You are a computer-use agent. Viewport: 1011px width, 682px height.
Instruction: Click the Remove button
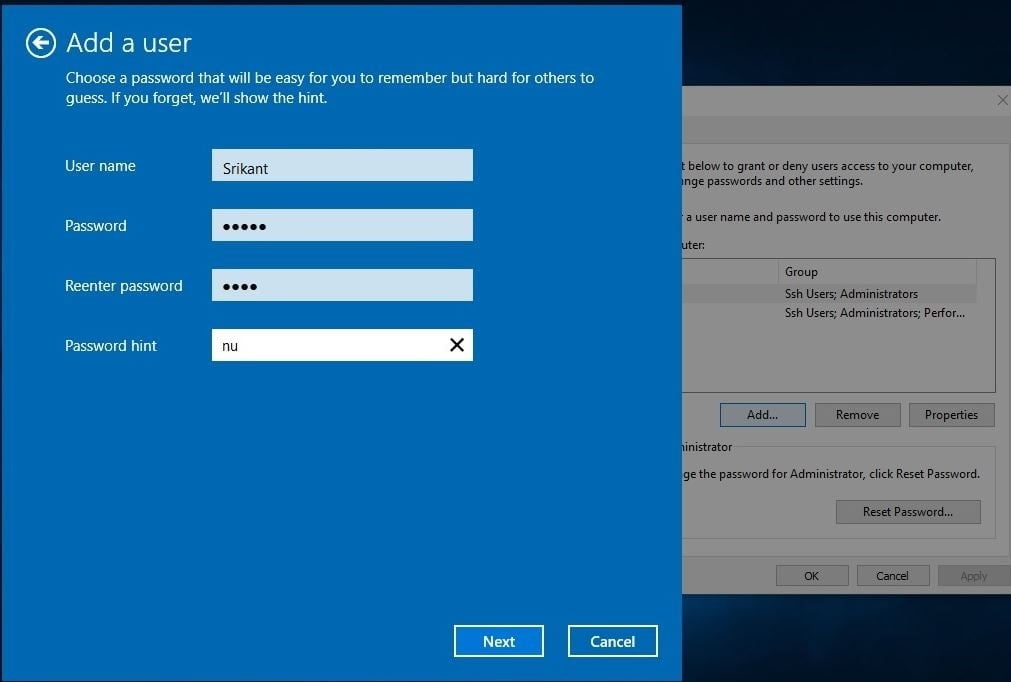point(857,415)
